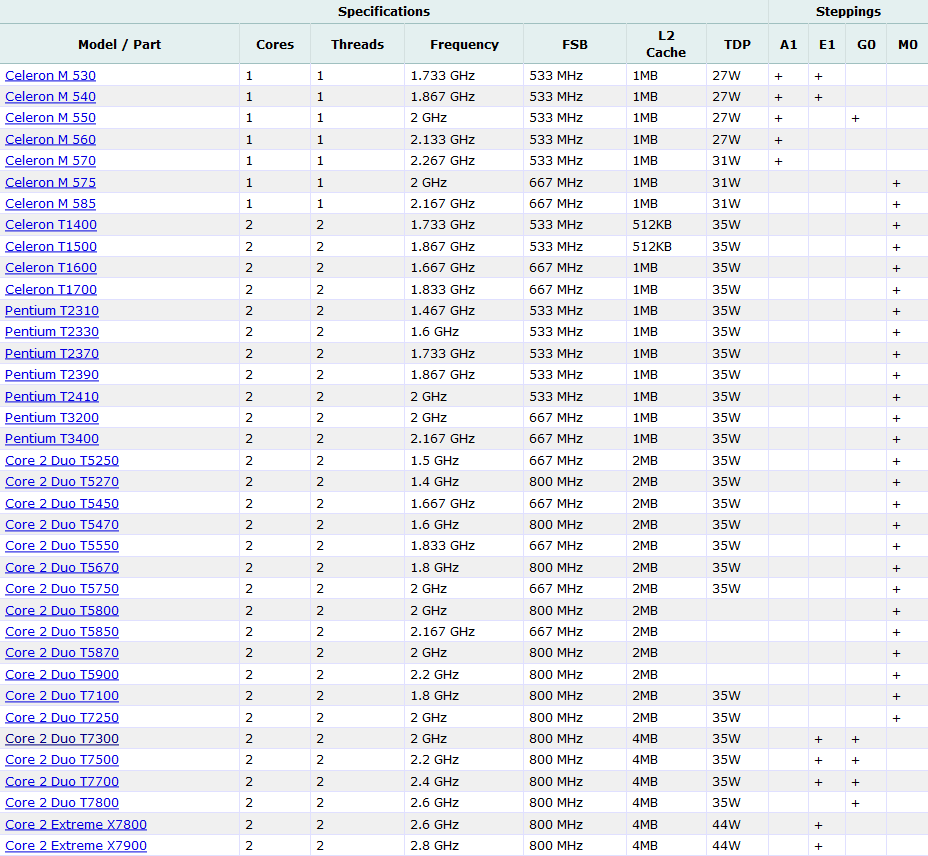The height and width of the screenshot is (856, 928).
Task: Open the Celeron M 575 link
Action: click(50, 182)
